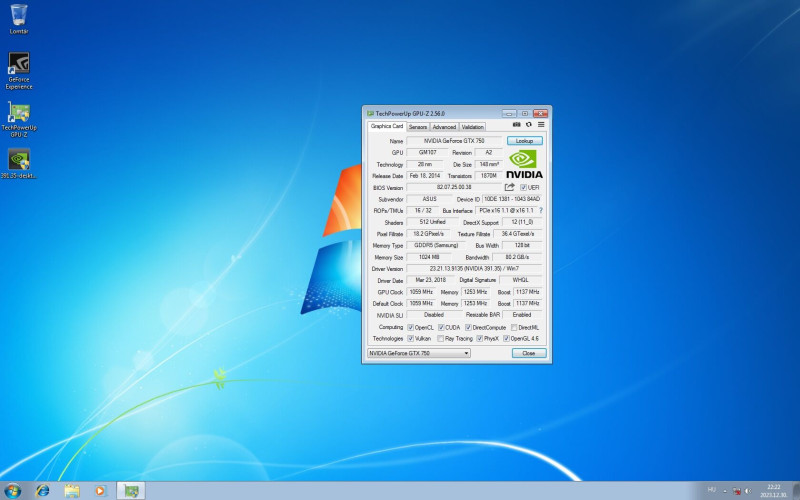Launch Windows Media Player from taskbar
This screenshot has width=800, height=500.
click(x=100, y=491)
